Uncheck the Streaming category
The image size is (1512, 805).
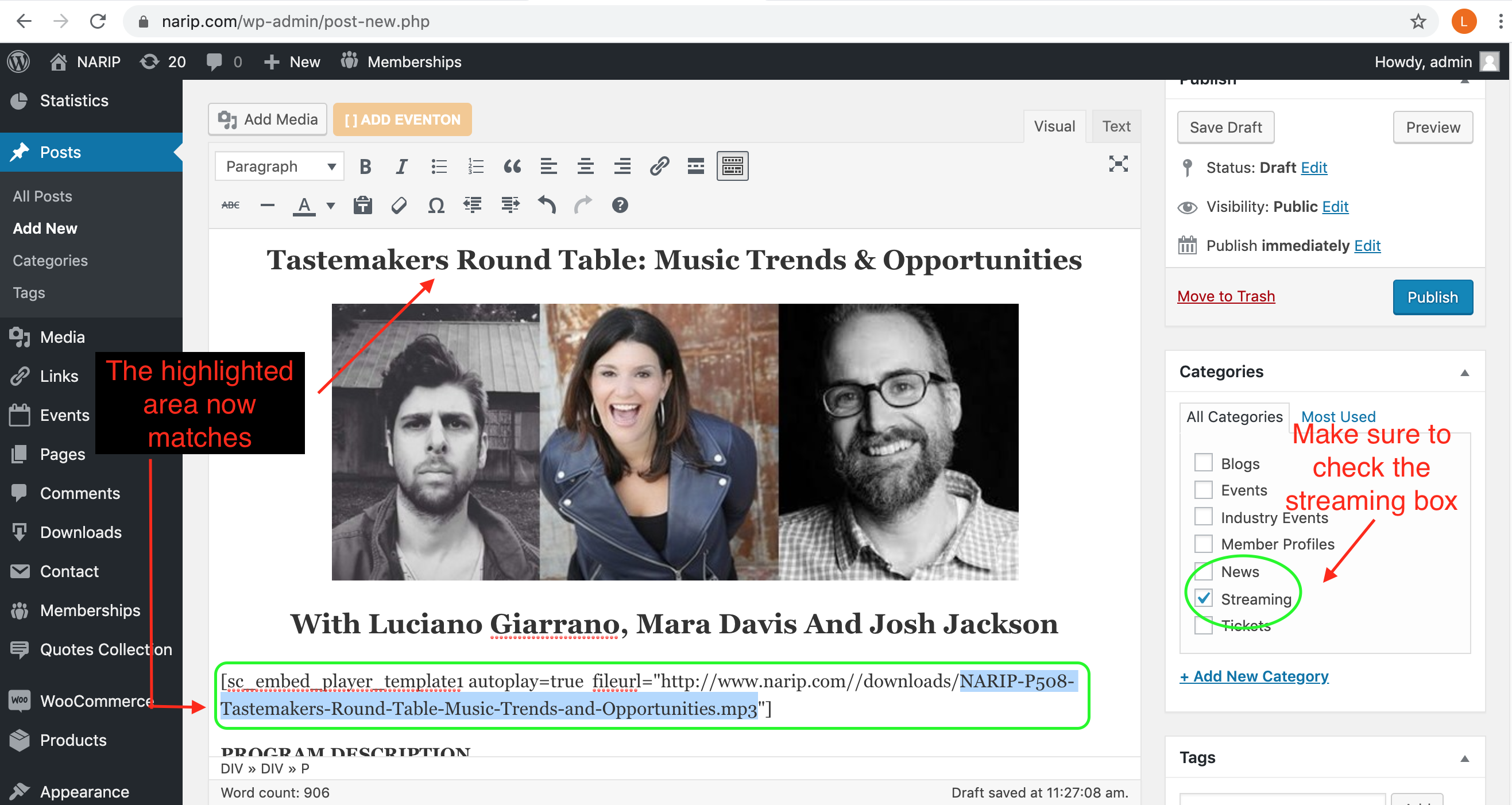click(1203, 598)
